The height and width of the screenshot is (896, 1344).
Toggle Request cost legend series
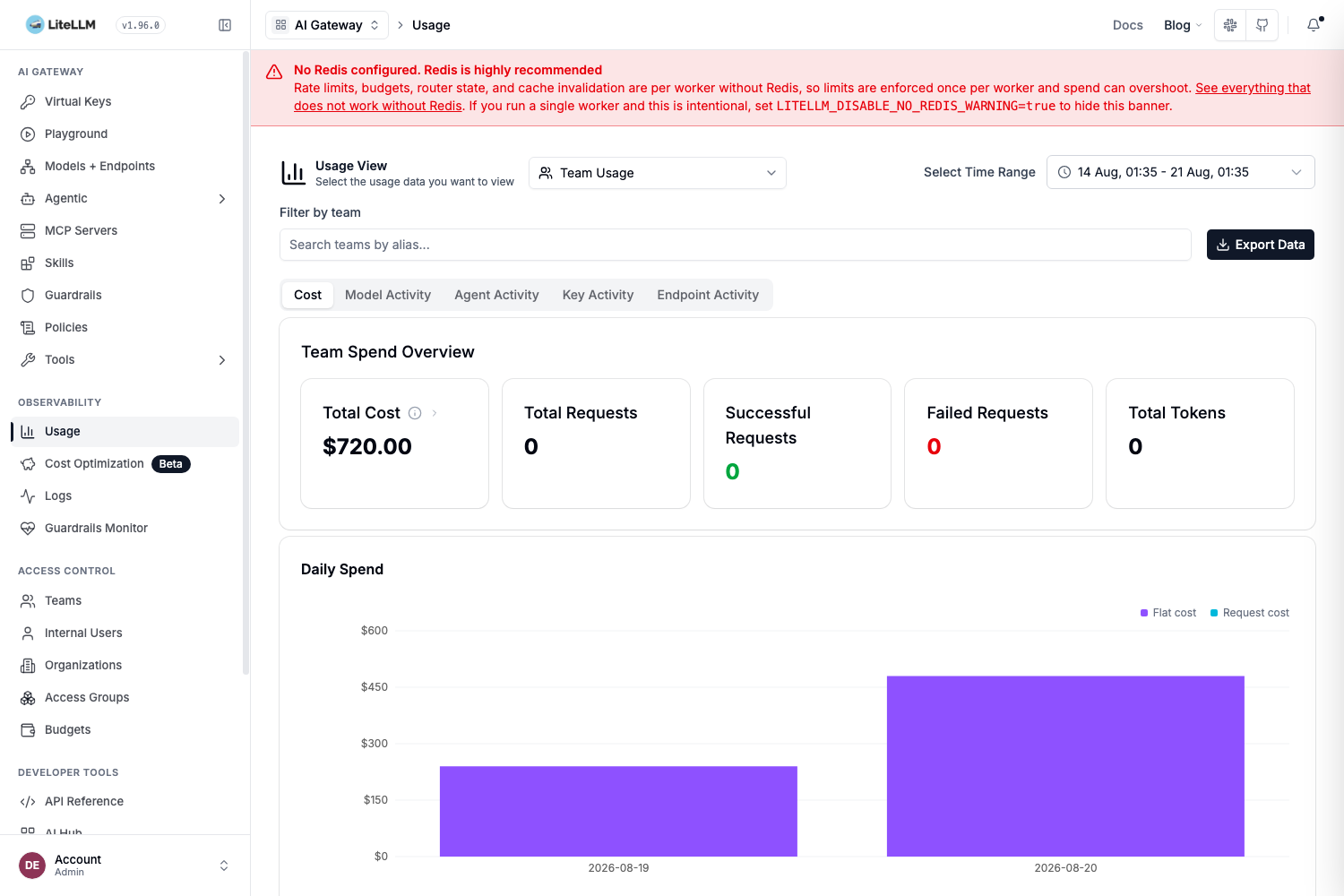pos(1250,613)
